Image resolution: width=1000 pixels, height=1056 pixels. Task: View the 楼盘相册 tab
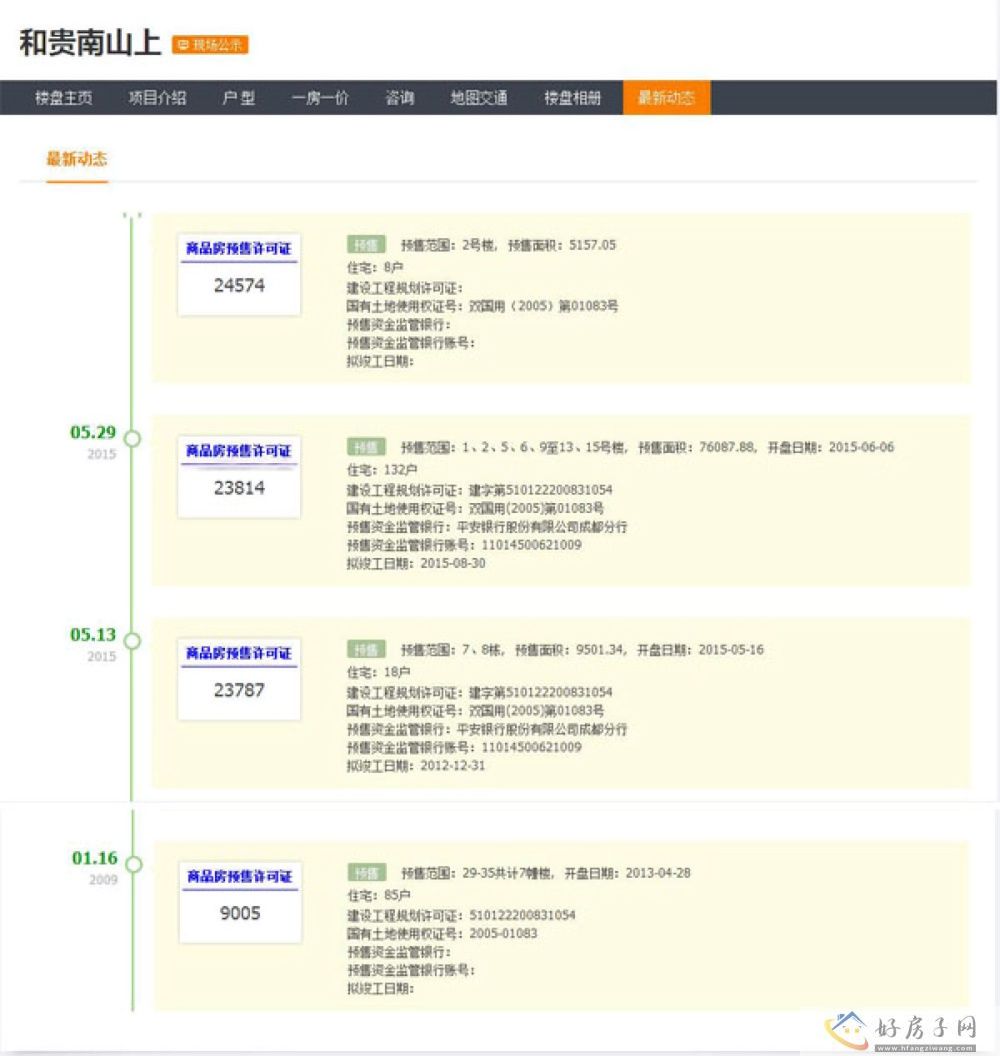(x=573, y=98)
